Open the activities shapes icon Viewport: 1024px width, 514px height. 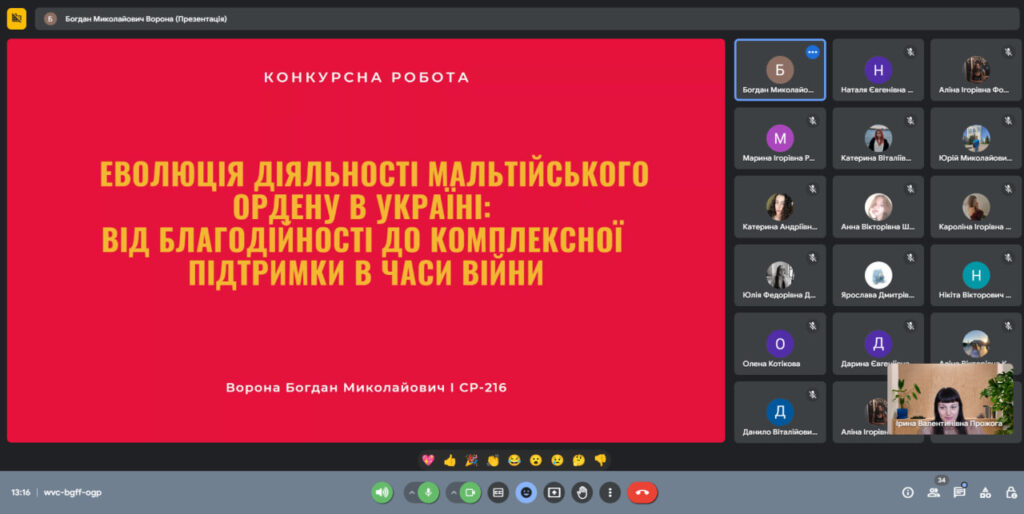point(985,492)
